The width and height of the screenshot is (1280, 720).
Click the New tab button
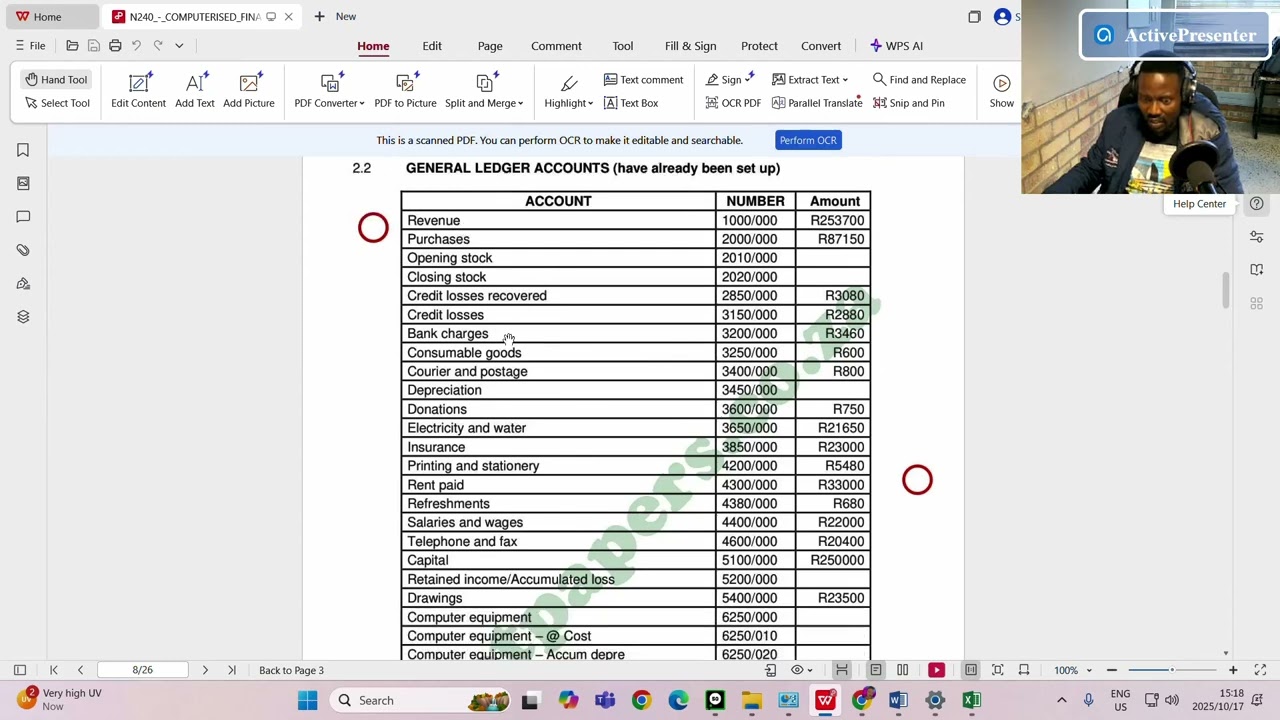335,16
